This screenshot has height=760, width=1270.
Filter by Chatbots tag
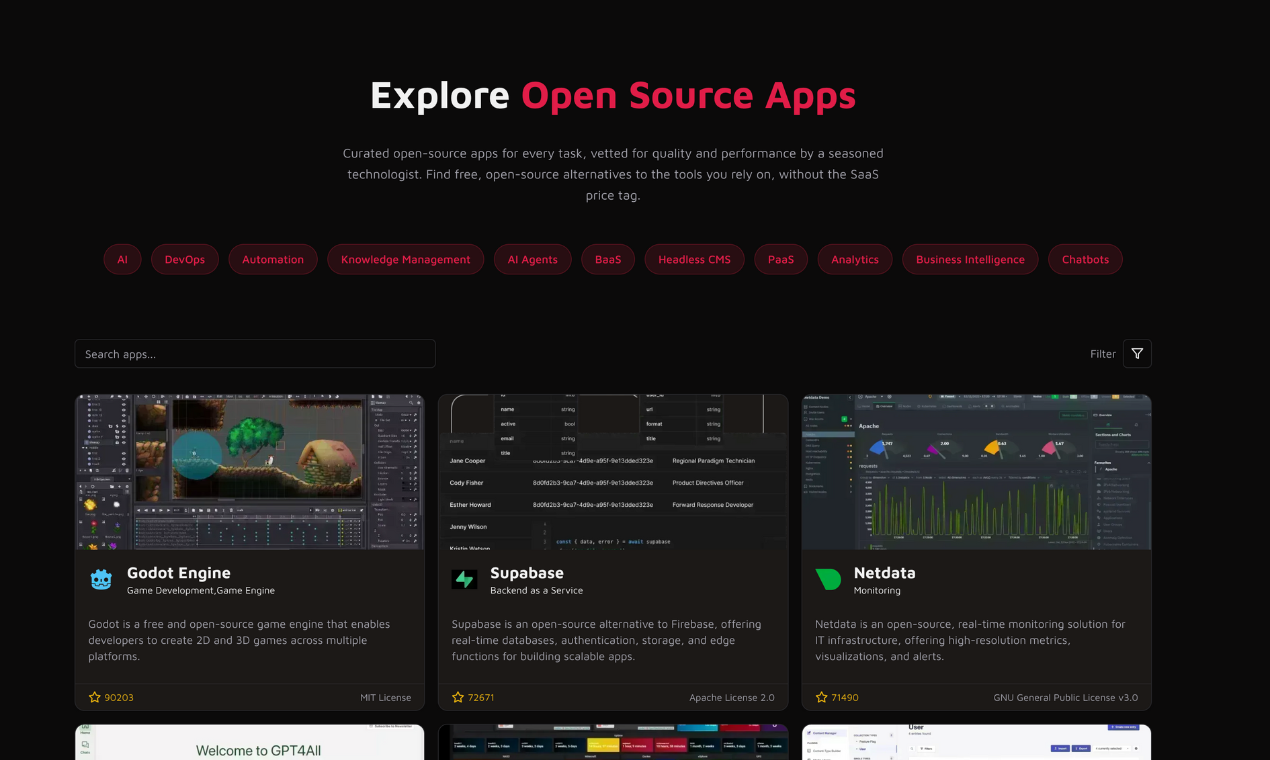tap(1085, 259)
